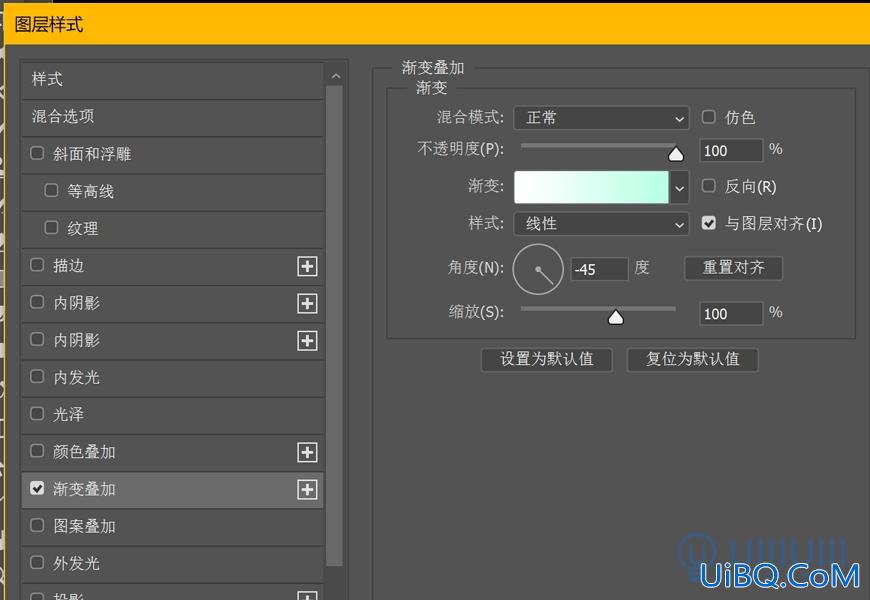
Task: Click the styles list scroll-up arrow
Action: point(336,77)
